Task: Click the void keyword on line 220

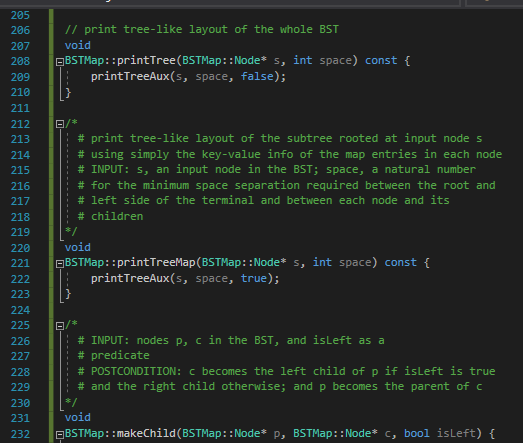Action: tap(78, 247)
